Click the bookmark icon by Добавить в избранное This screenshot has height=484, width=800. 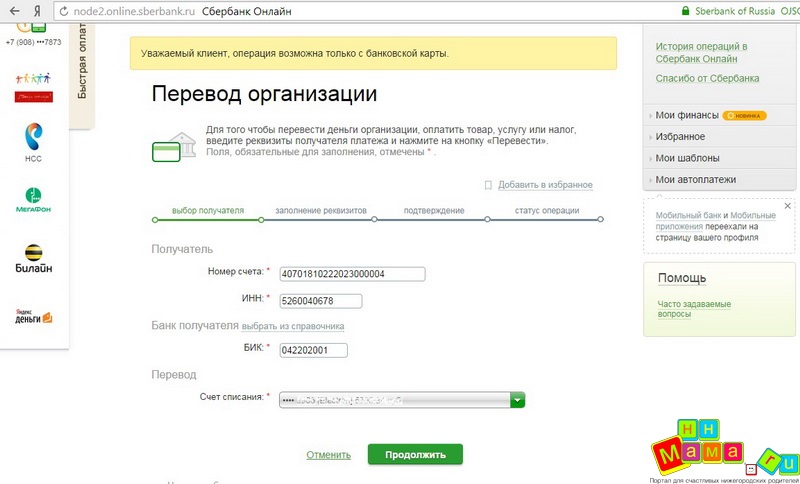[x=488, y=185]
